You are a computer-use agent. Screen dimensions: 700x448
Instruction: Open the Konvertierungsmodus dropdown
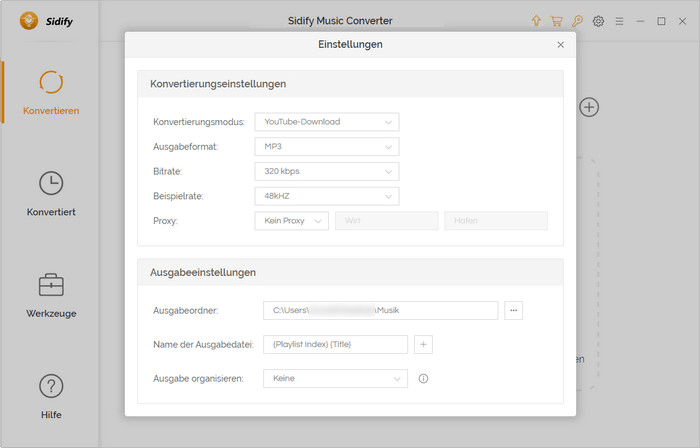point(327,122)
